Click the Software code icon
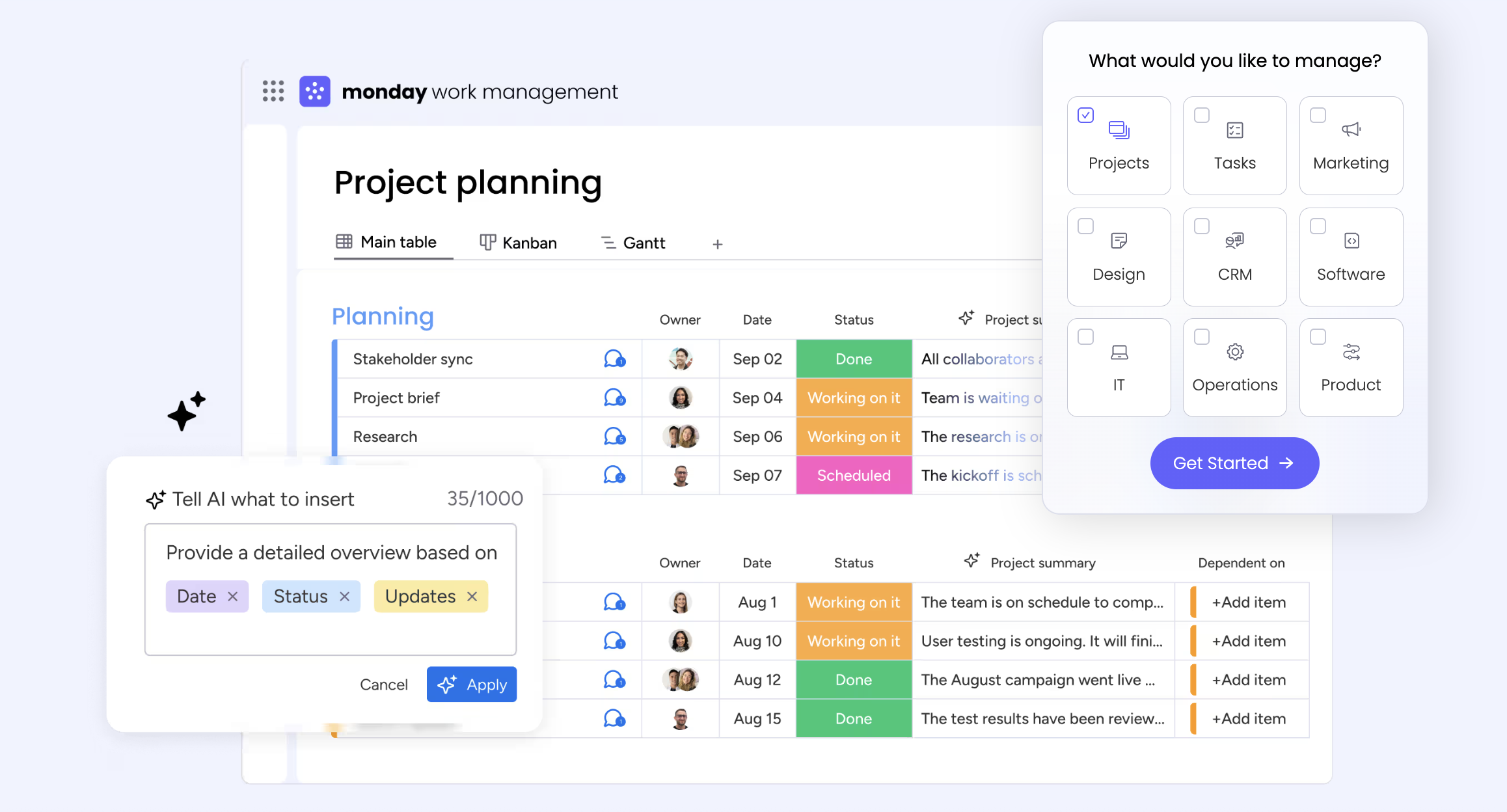Image resolution: width=1507 pixels, height=812 pixels. [1351, 241]
